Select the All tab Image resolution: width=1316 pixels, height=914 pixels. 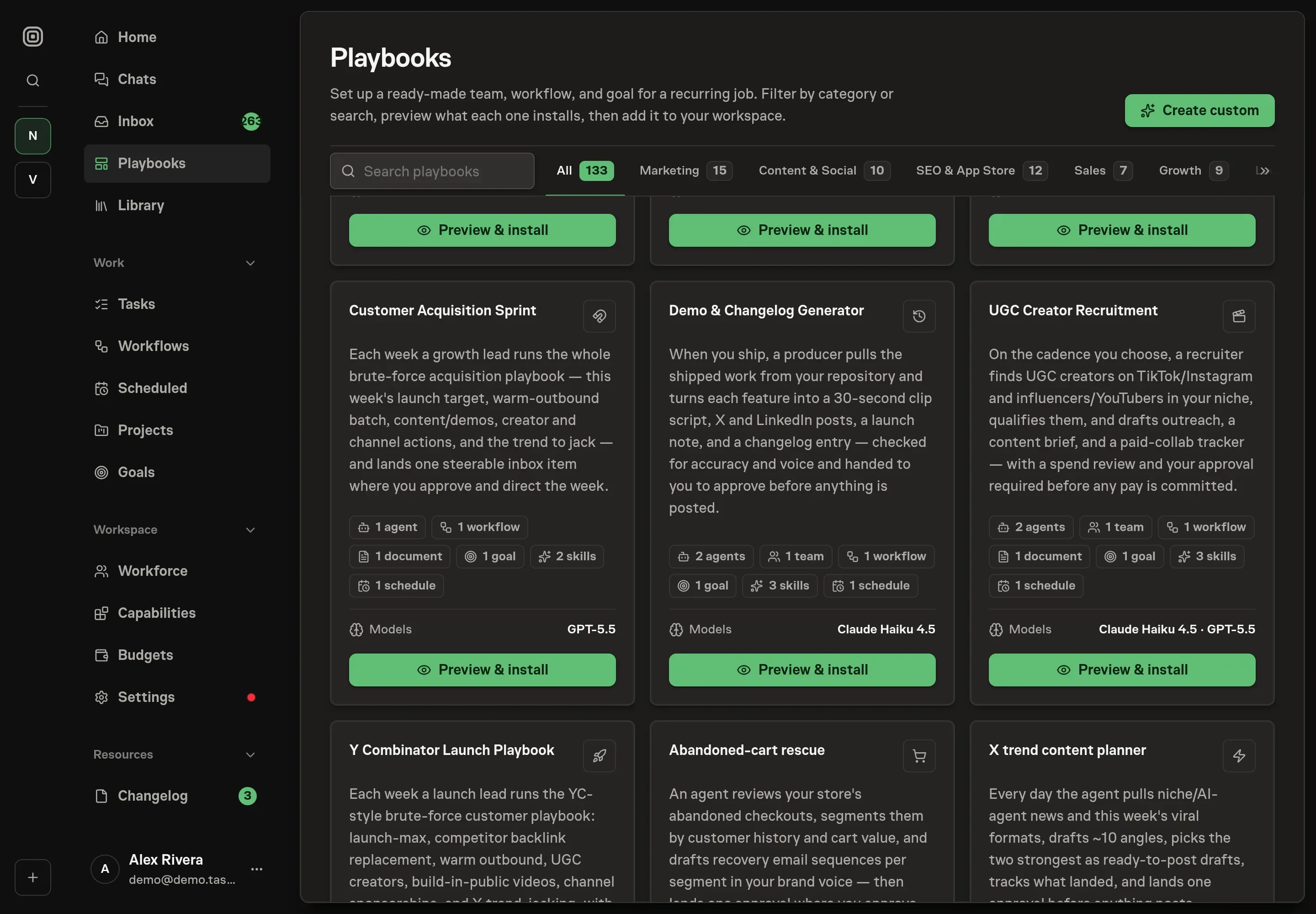click(585, 170)
